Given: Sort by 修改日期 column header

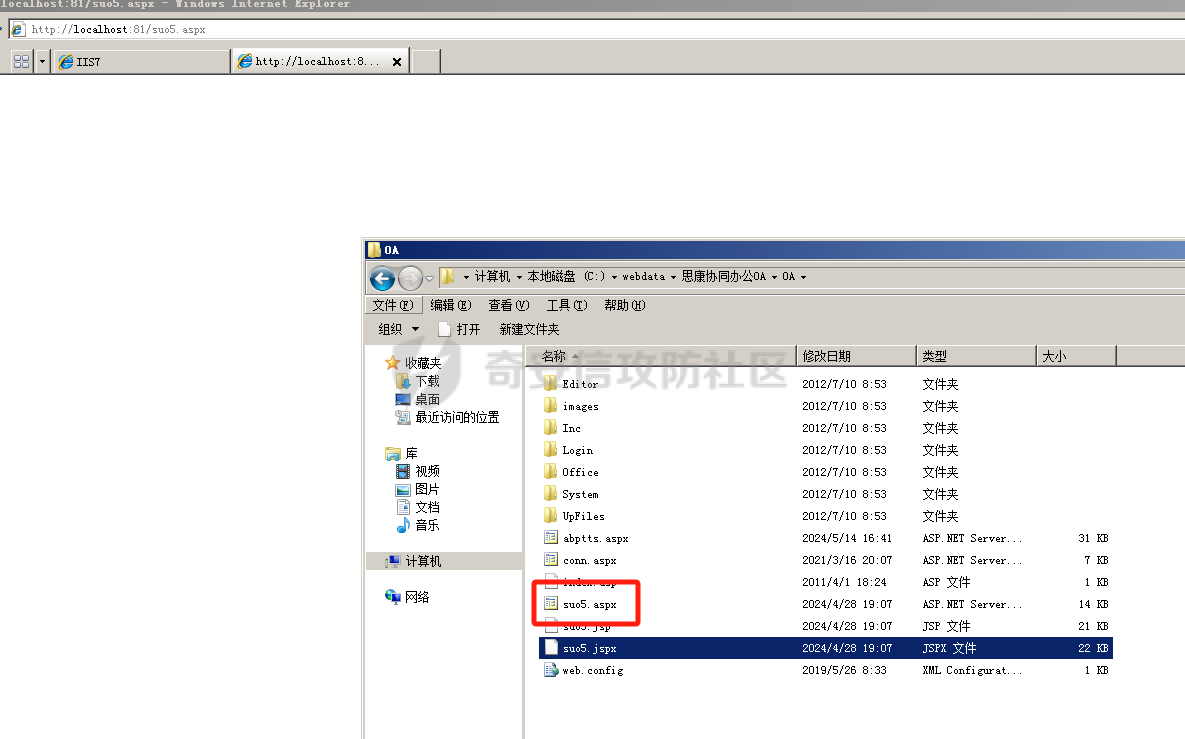Looking at the screenshot, I should 856,356.
